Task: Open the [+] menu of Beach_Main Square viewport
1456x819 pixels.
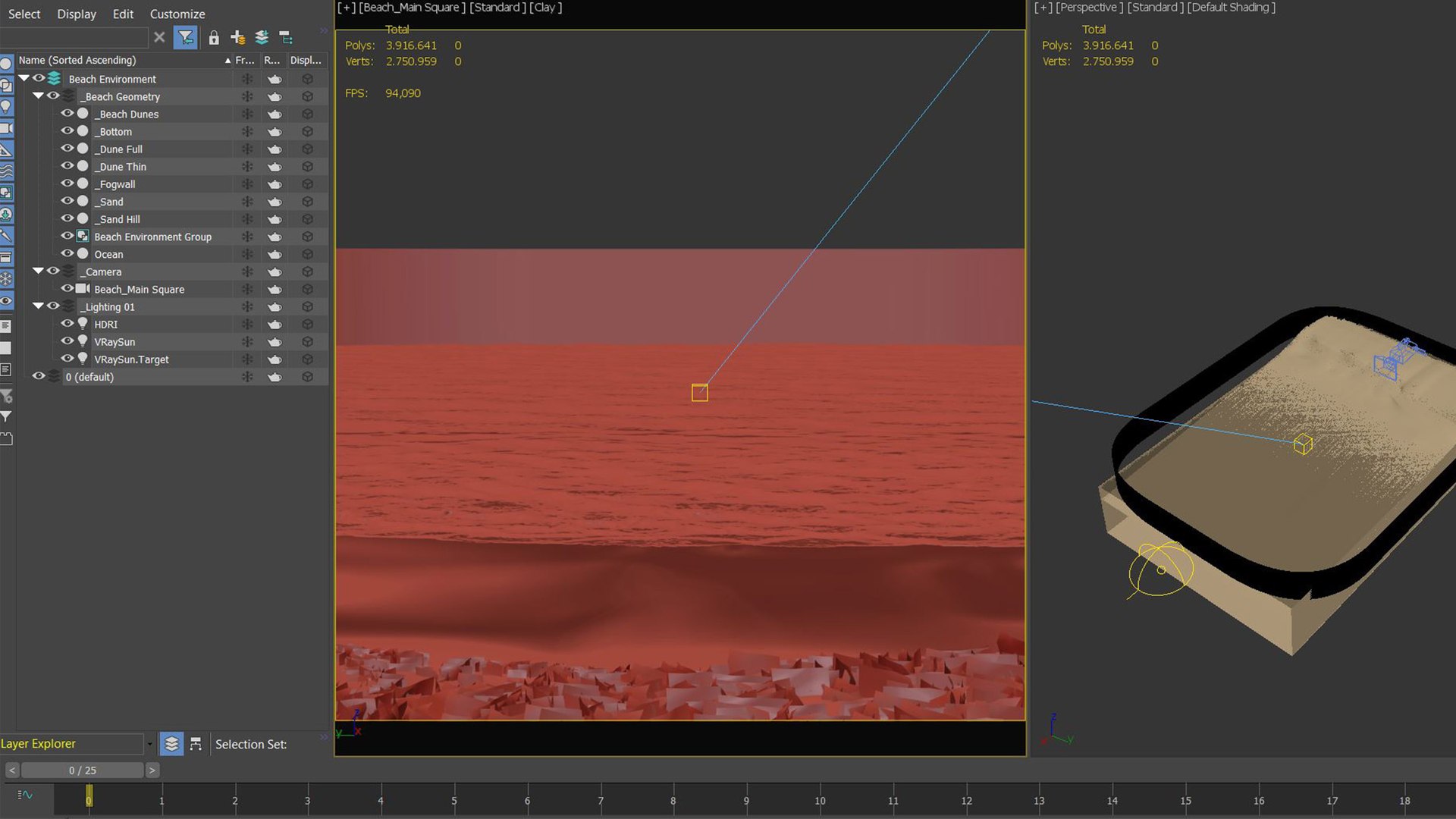Action: click(346, 8)
